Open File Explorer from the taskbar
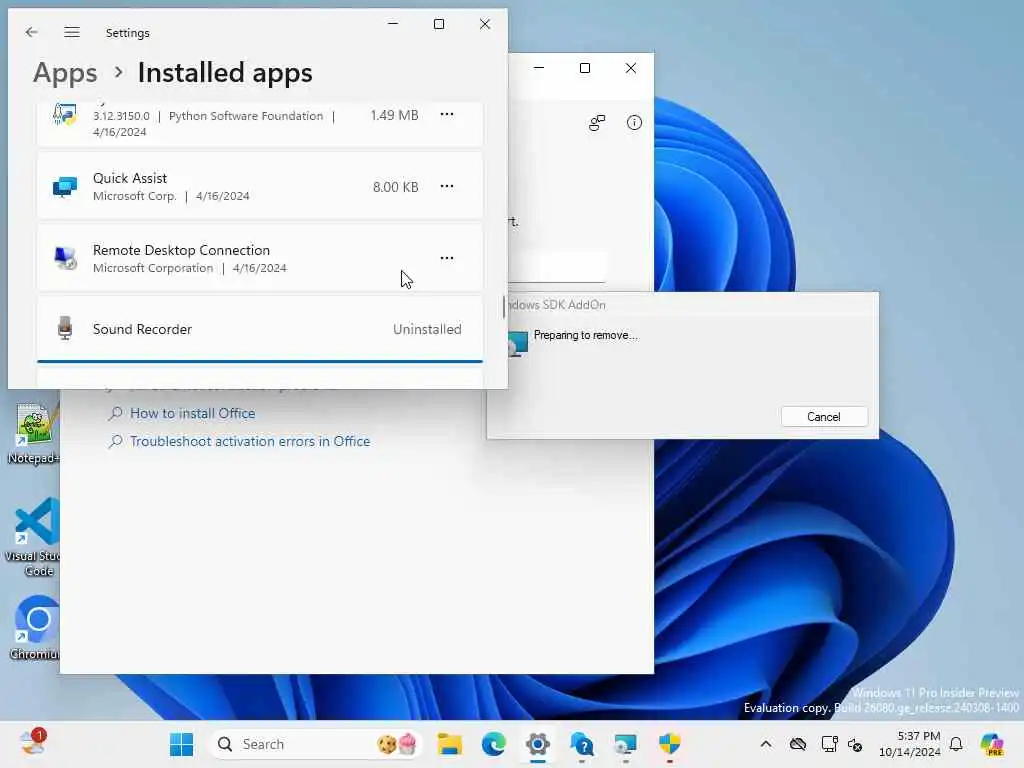 pyautogui.click(x=449, y=744)
